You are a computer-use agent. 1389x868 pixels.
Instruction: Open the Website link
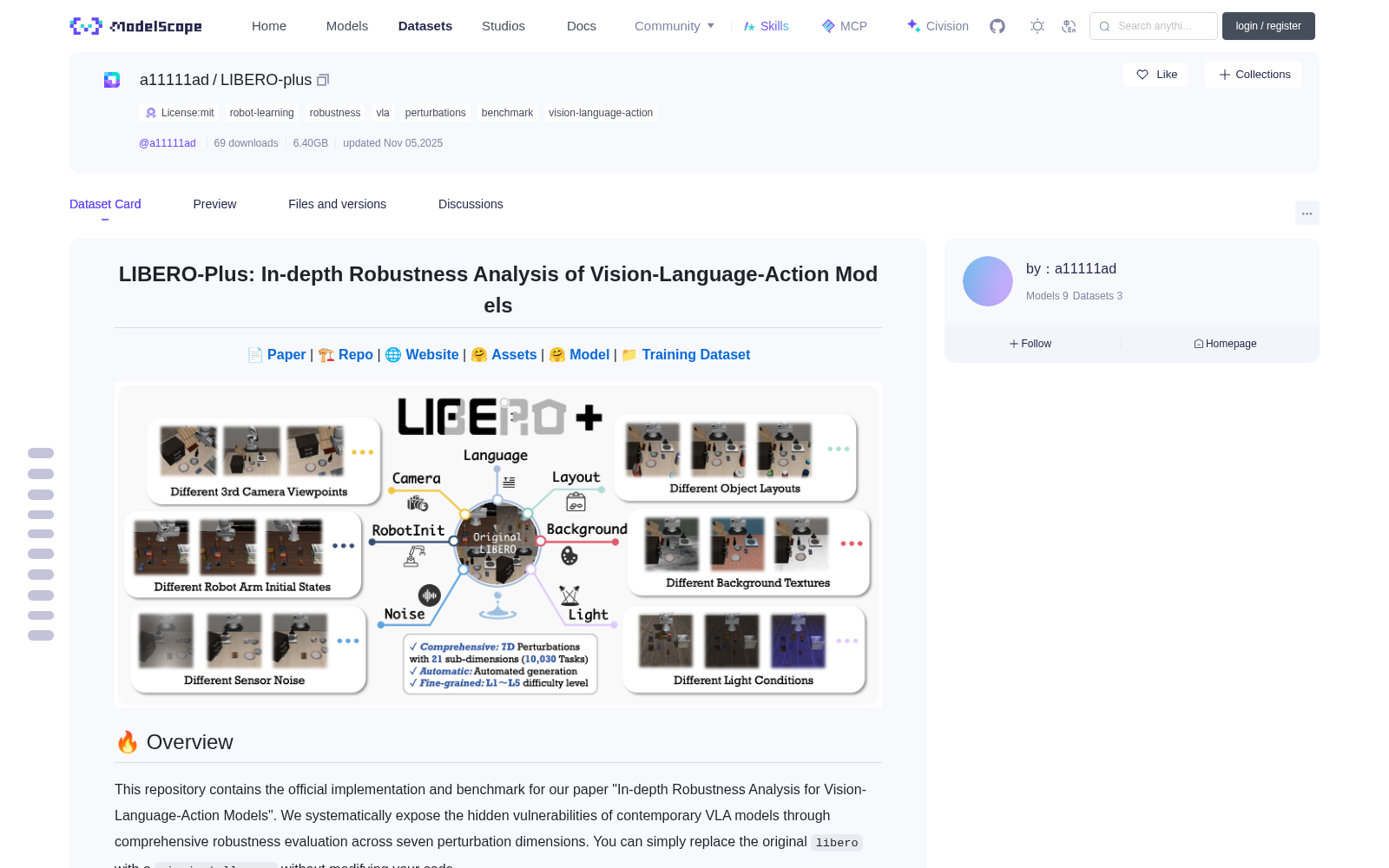tap(432, 354)
